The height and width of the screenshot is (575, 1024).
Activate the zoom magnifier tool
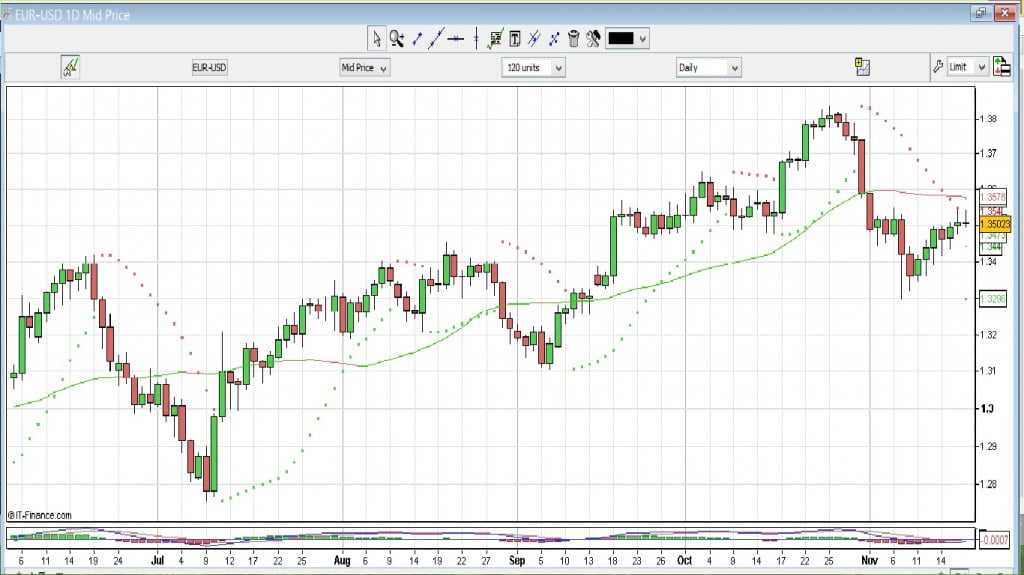tap(396, 39)
